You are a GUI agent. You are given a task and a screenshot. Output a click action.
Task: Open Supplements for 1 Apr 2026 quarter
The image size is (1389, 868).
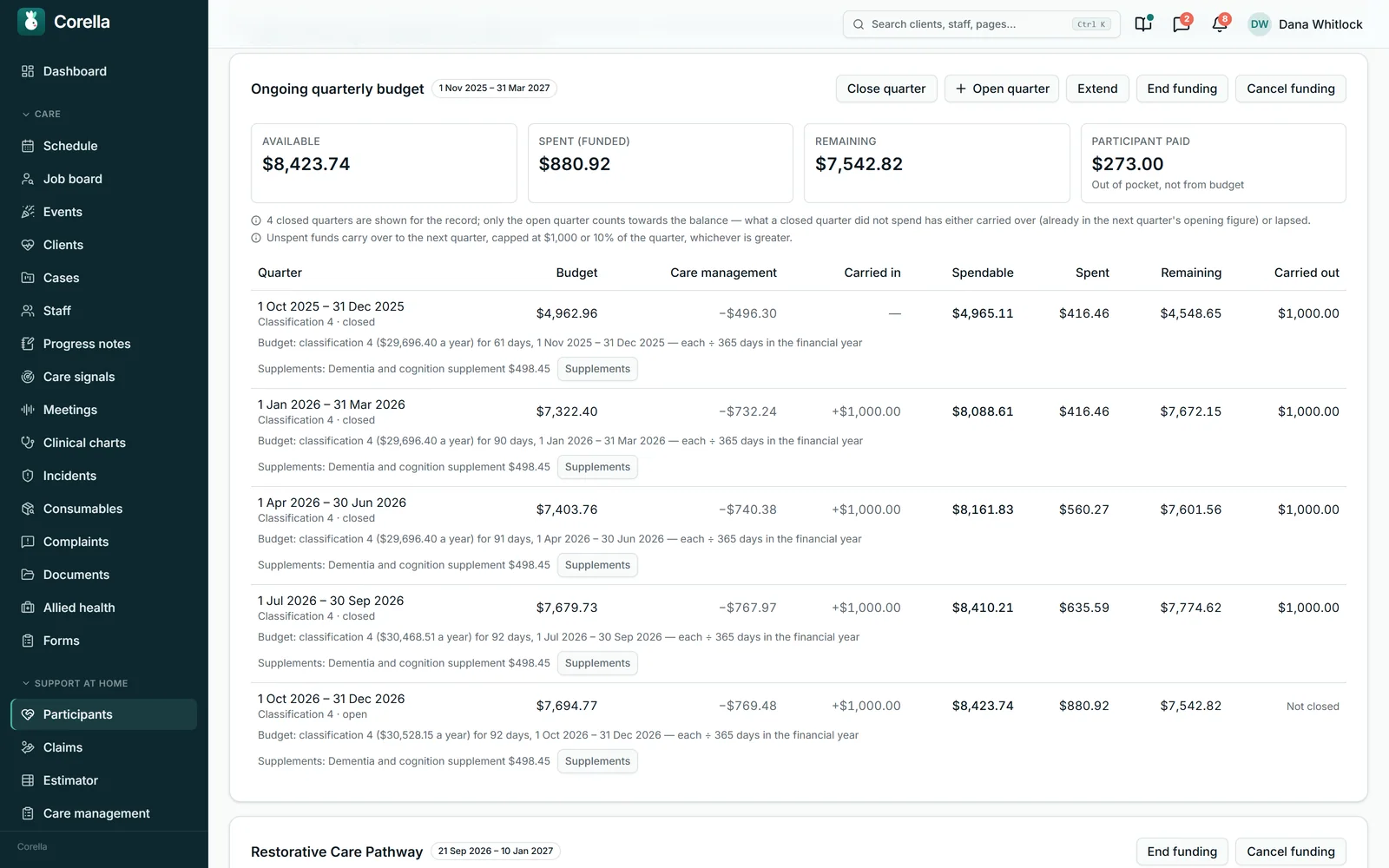click(597, 565)
